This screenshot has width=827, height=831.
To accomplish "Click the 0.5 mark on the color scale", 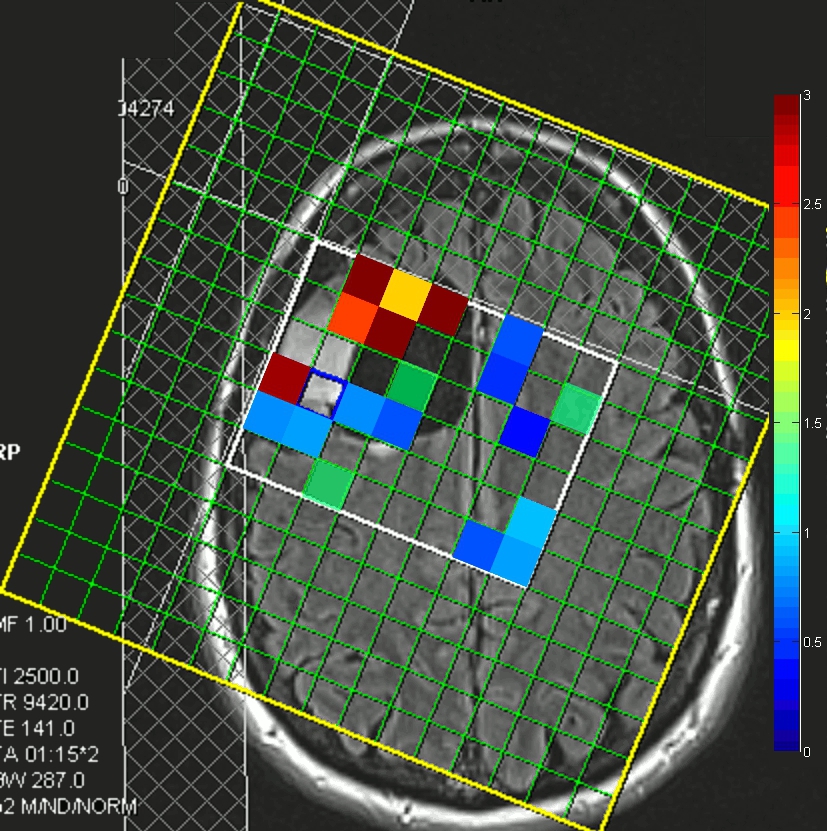I will [x=806, y=642].
